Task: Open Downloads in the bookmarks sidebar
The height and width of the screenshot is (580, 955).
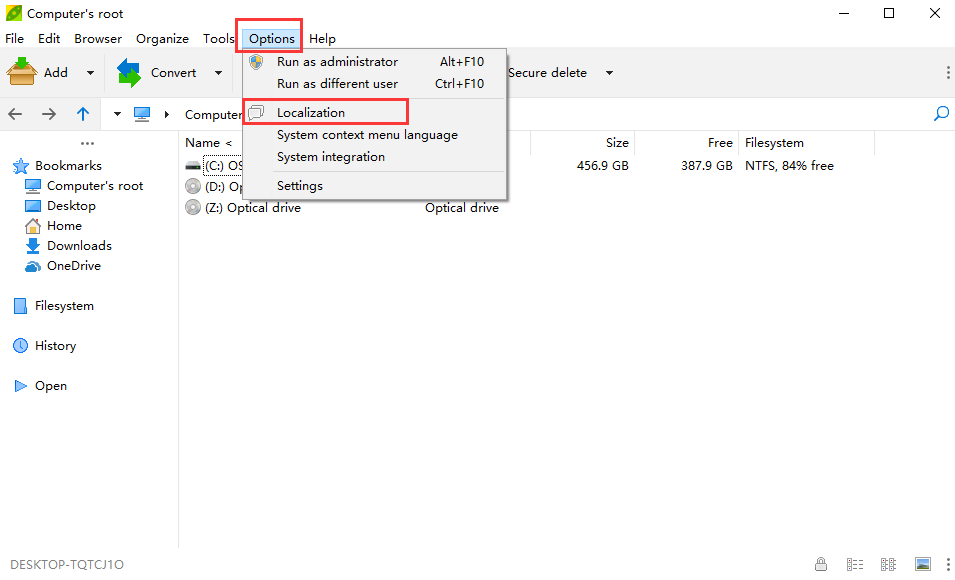Action: [x=79, y=246]
